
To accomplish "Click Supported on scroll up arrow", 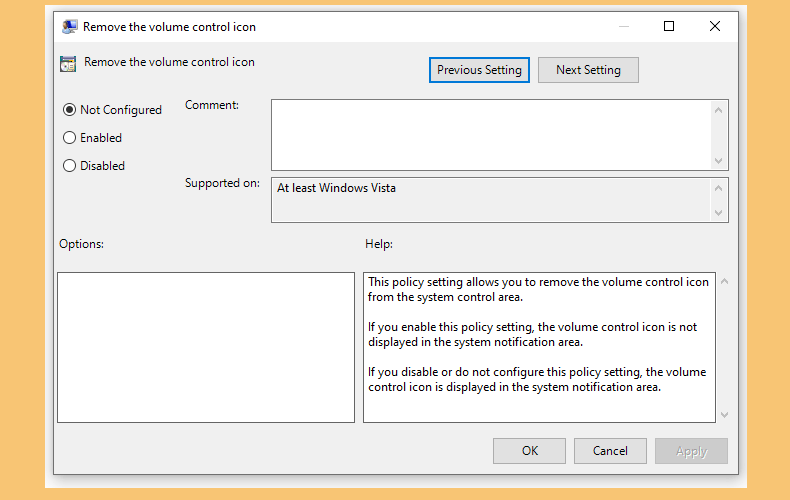I will [x=718, y=188].
